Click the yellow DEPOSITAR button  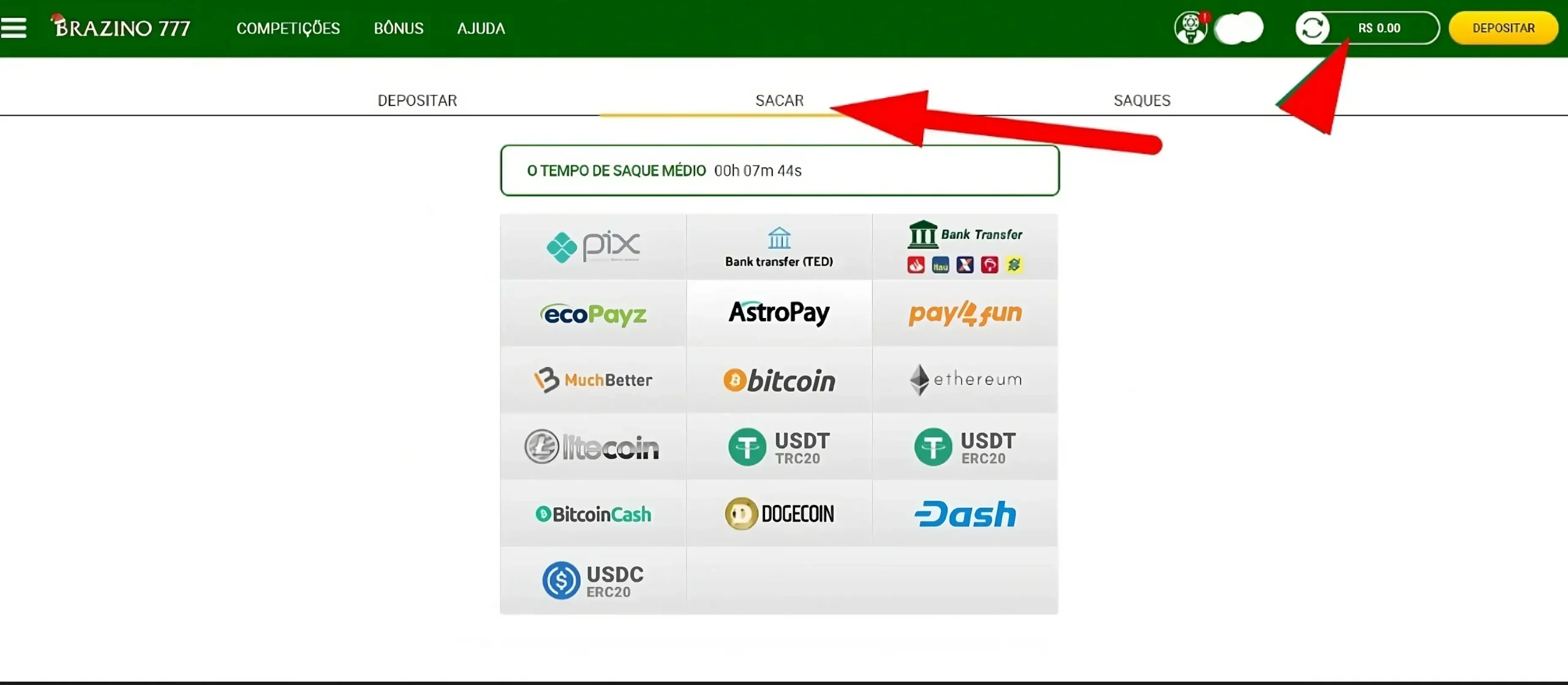pos(1503,28)
